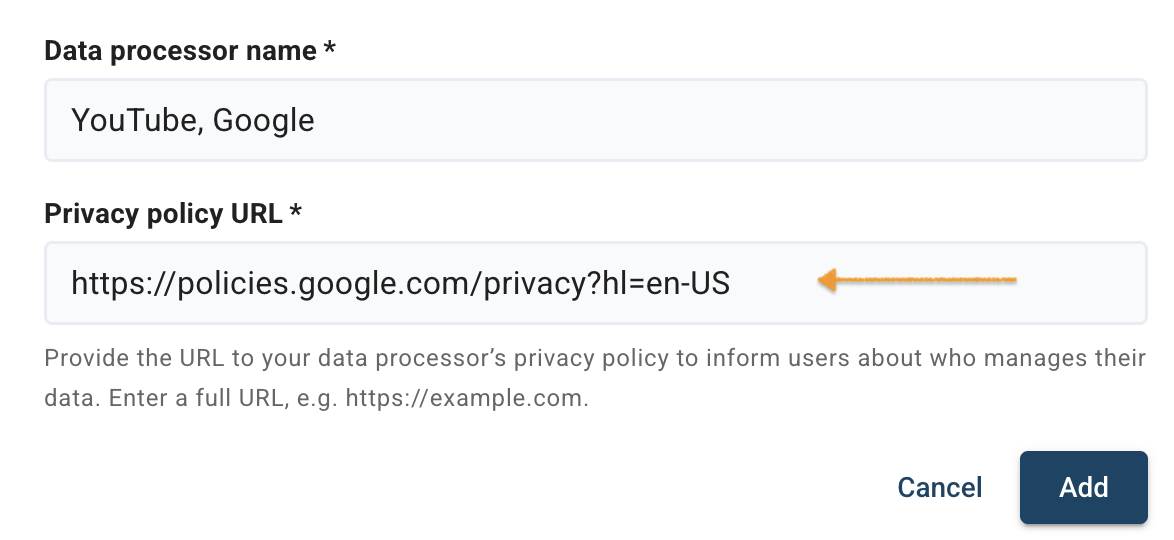Click the Cancel link
Screen dimensions: 1174x540
[939, 487]
